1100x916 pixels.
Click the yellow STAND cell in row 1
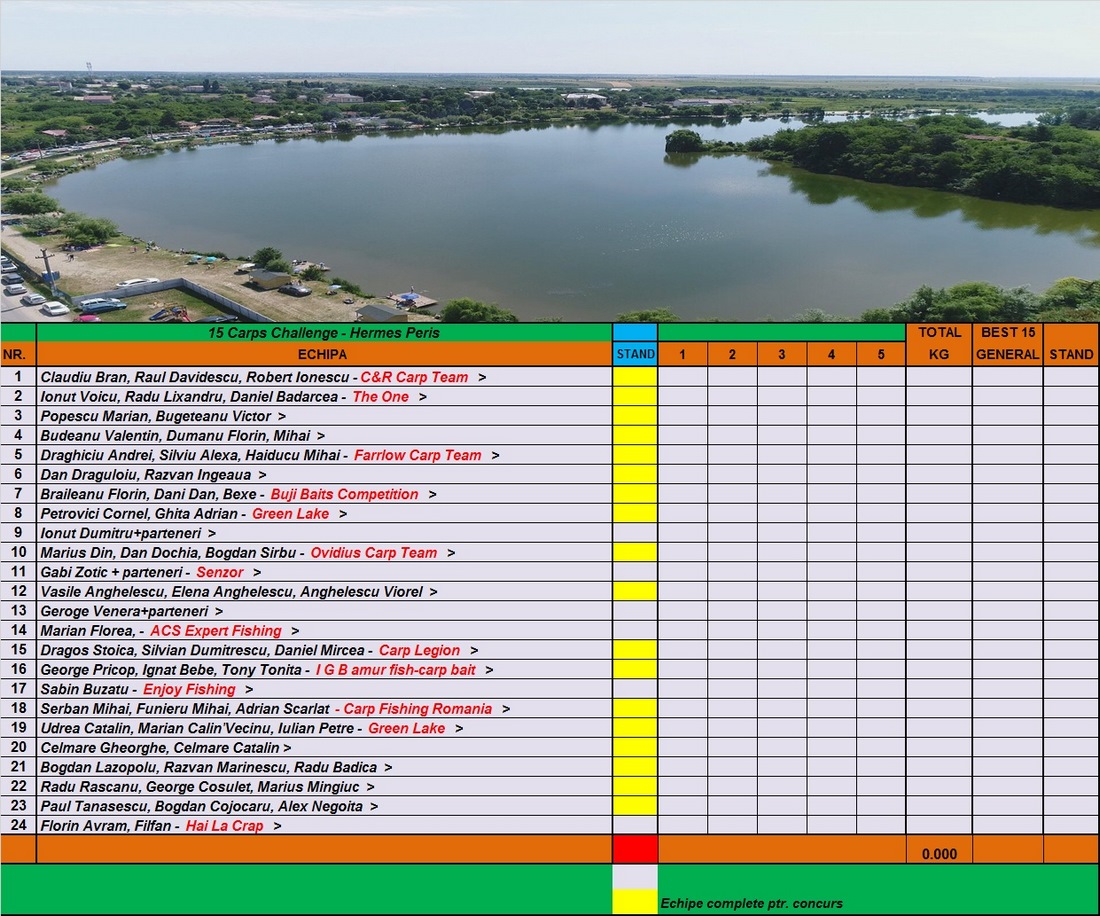click(636, 377)
